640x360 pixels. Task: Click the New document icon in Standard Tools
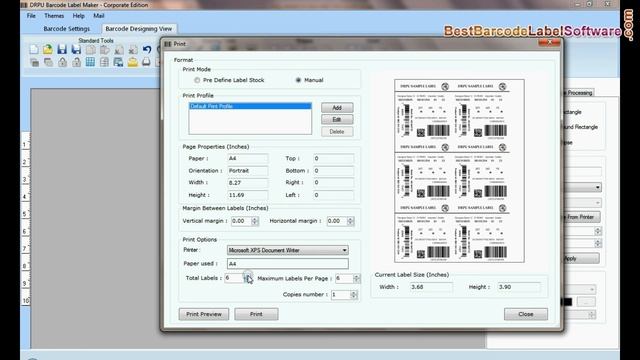(x=34, y=50)
